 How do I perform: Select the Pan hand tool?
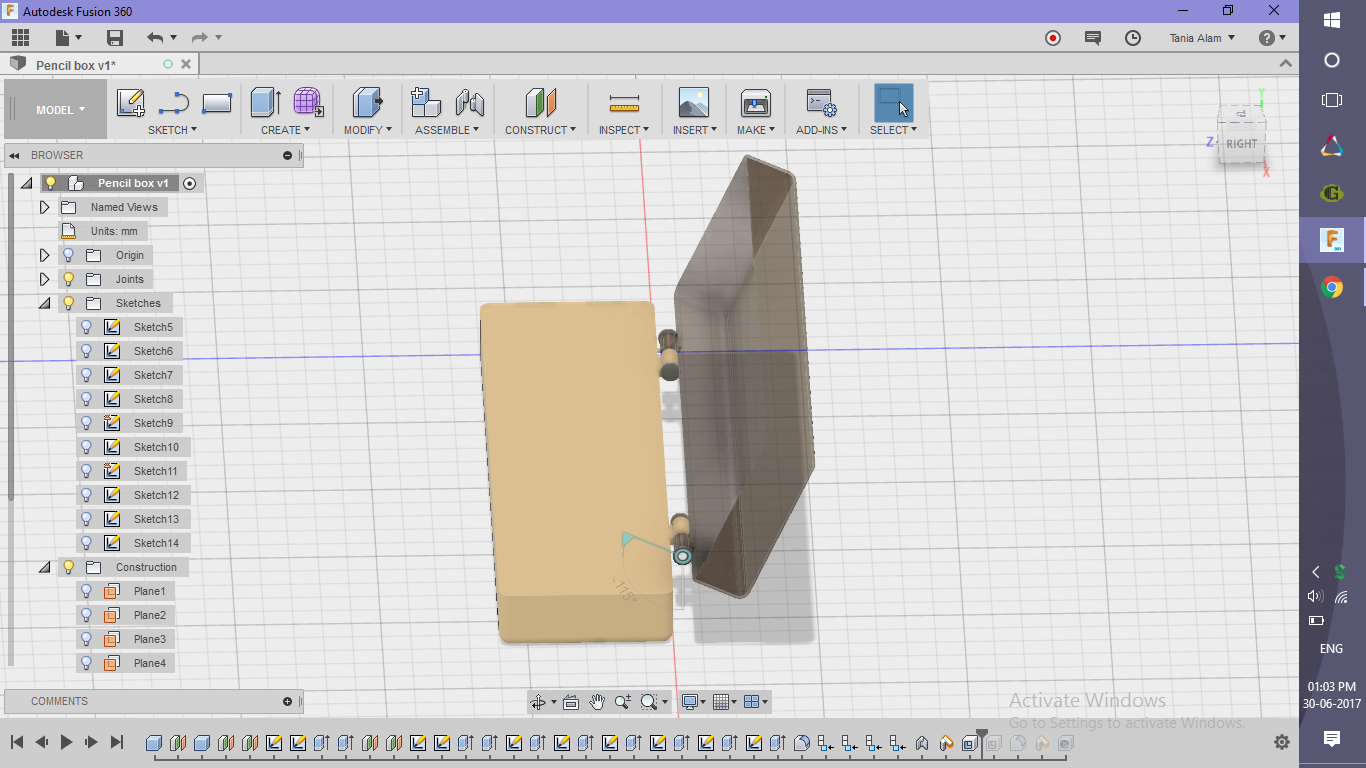(597, 702)
